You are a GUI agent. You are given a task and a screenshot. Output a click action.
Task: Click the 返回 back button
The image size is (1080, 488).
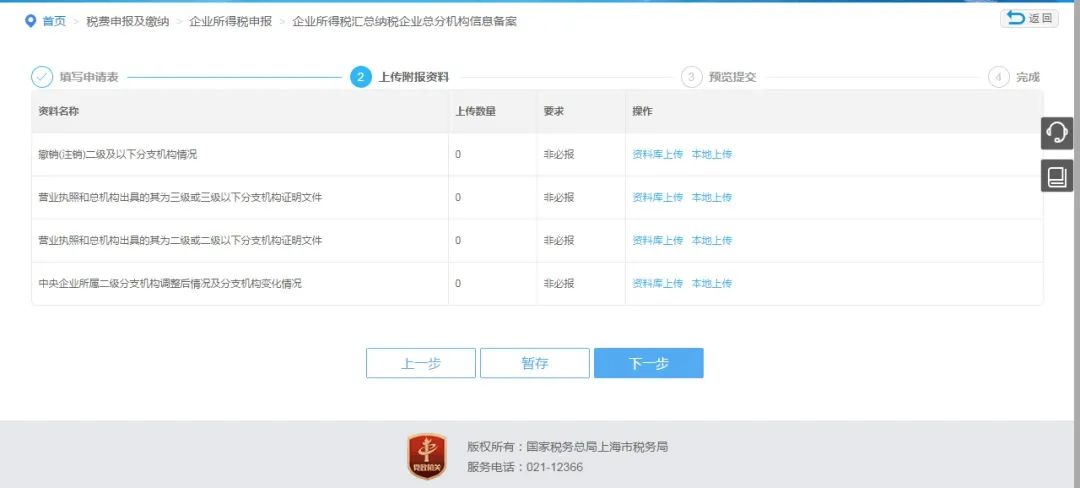click(x=1029, y=19)
